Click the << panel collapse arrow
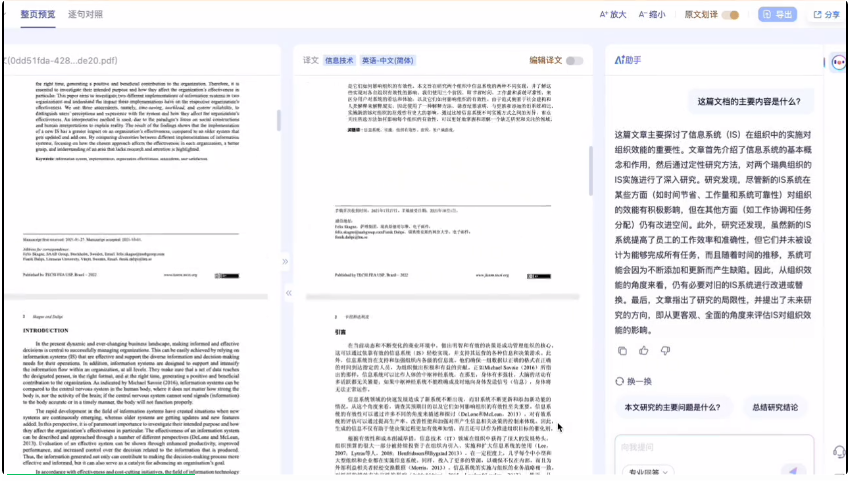 288,293
